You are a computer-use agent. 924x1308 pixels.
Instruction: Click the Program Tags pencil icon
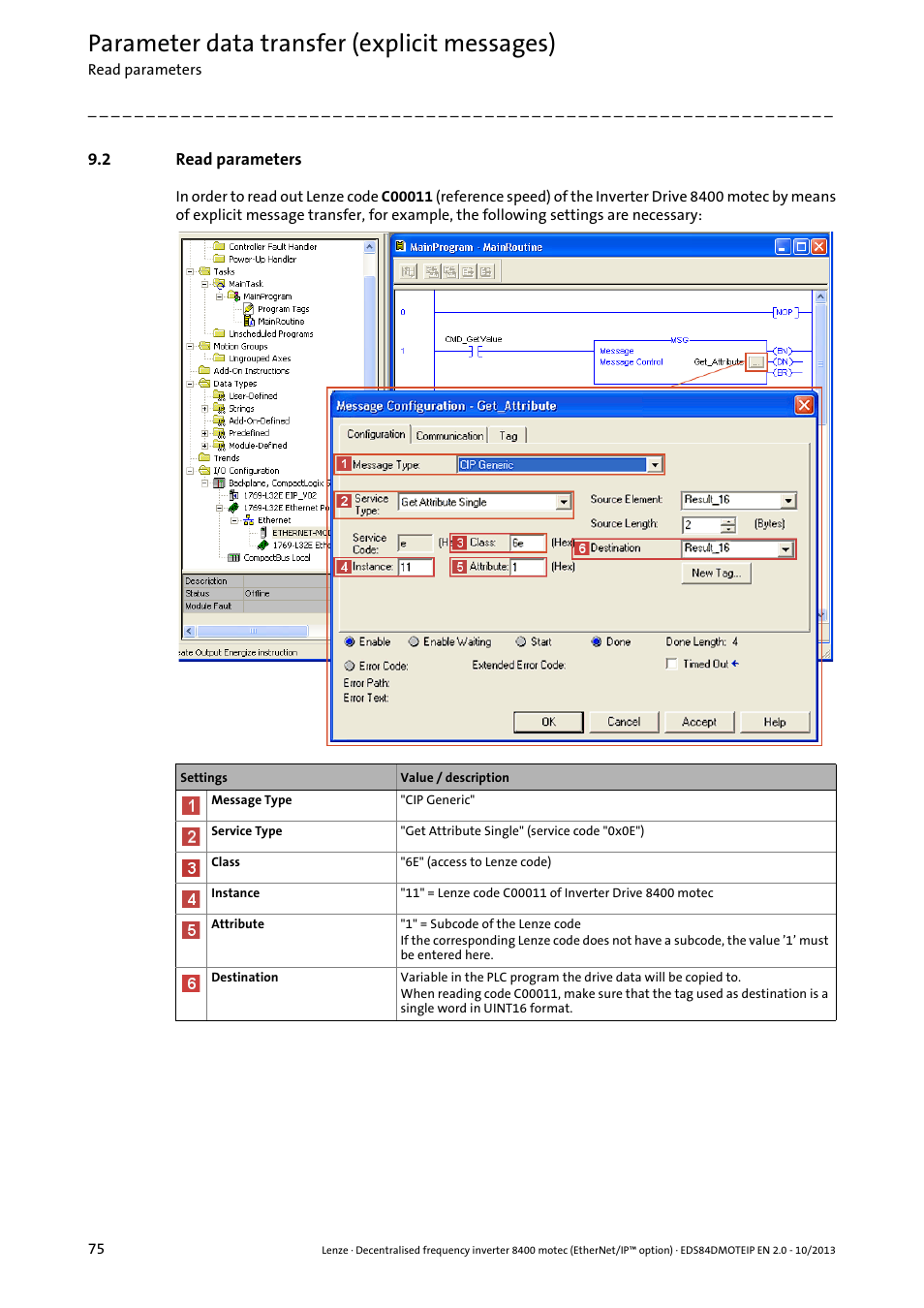click(x=249, y=309)
